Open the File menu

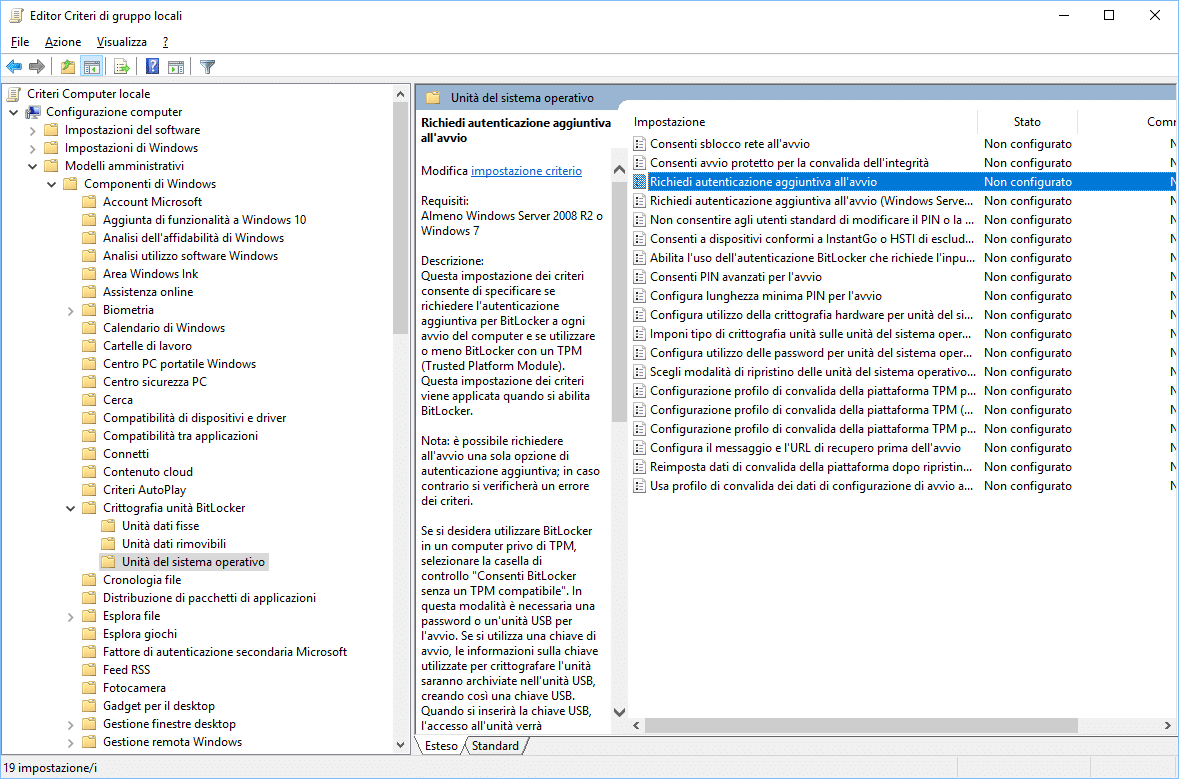pyautogui.click(x=20, y=42)
